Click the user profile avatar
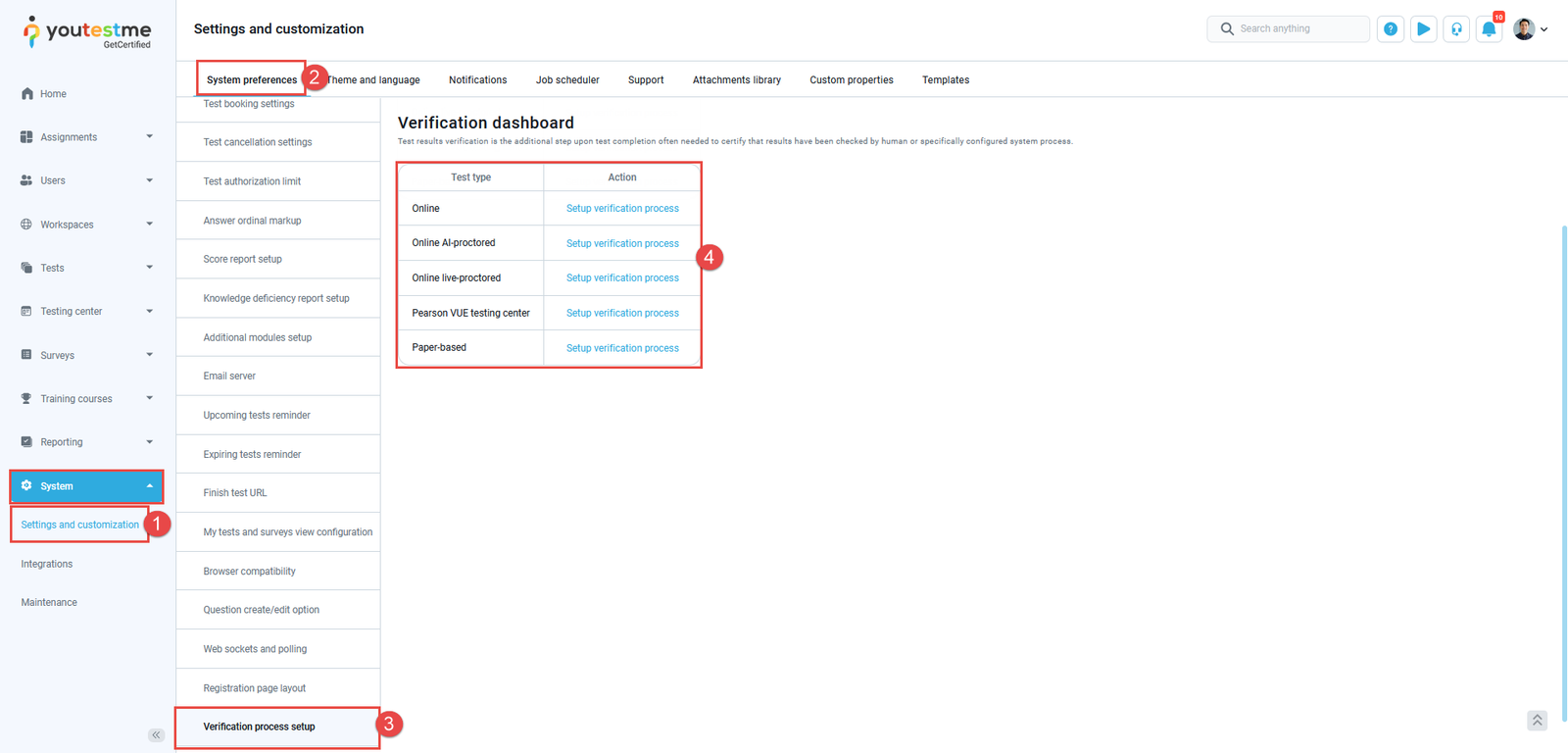The image size is (1568, 753). (1524, 29)
